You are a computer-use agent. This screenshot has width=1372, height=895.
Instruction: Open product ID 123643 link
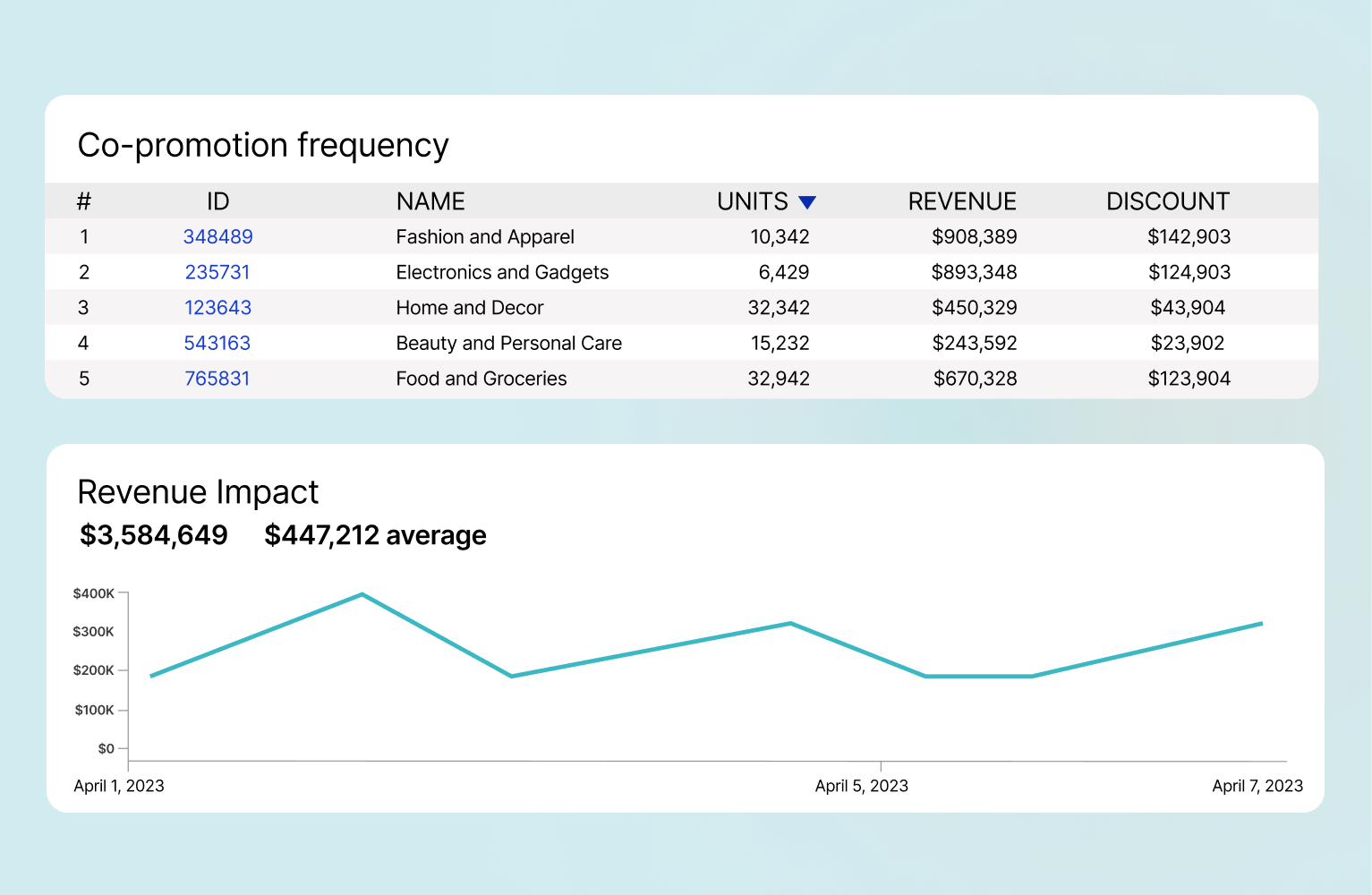217,307
